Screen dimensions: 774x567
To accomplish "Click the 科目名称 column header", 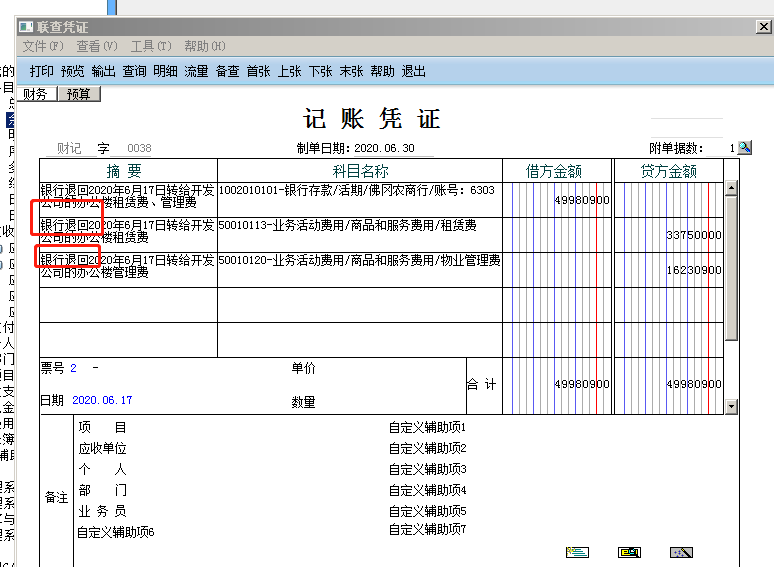I will click(360, 171).
